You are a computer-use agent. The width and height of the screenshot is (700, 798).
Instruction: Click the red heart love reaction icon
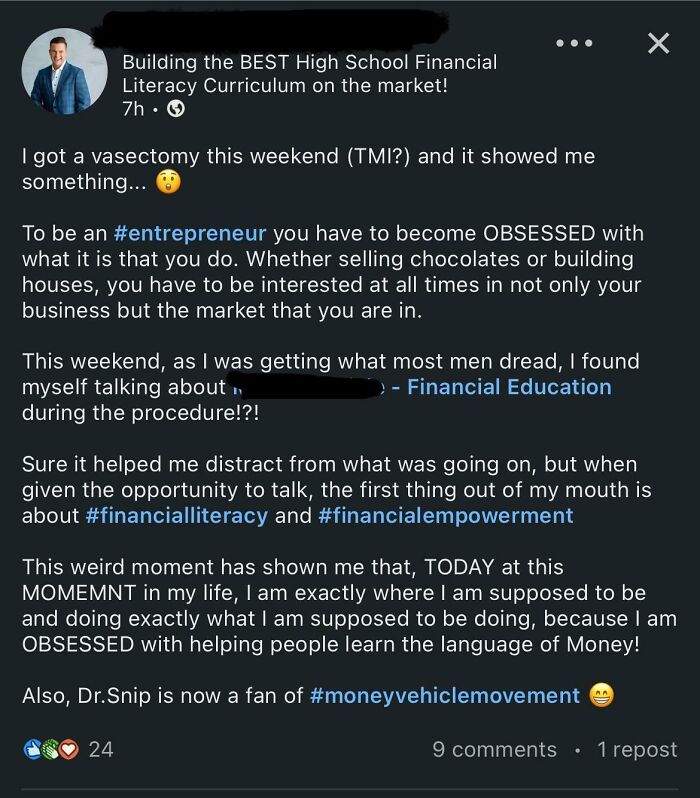tap(68, 749)
